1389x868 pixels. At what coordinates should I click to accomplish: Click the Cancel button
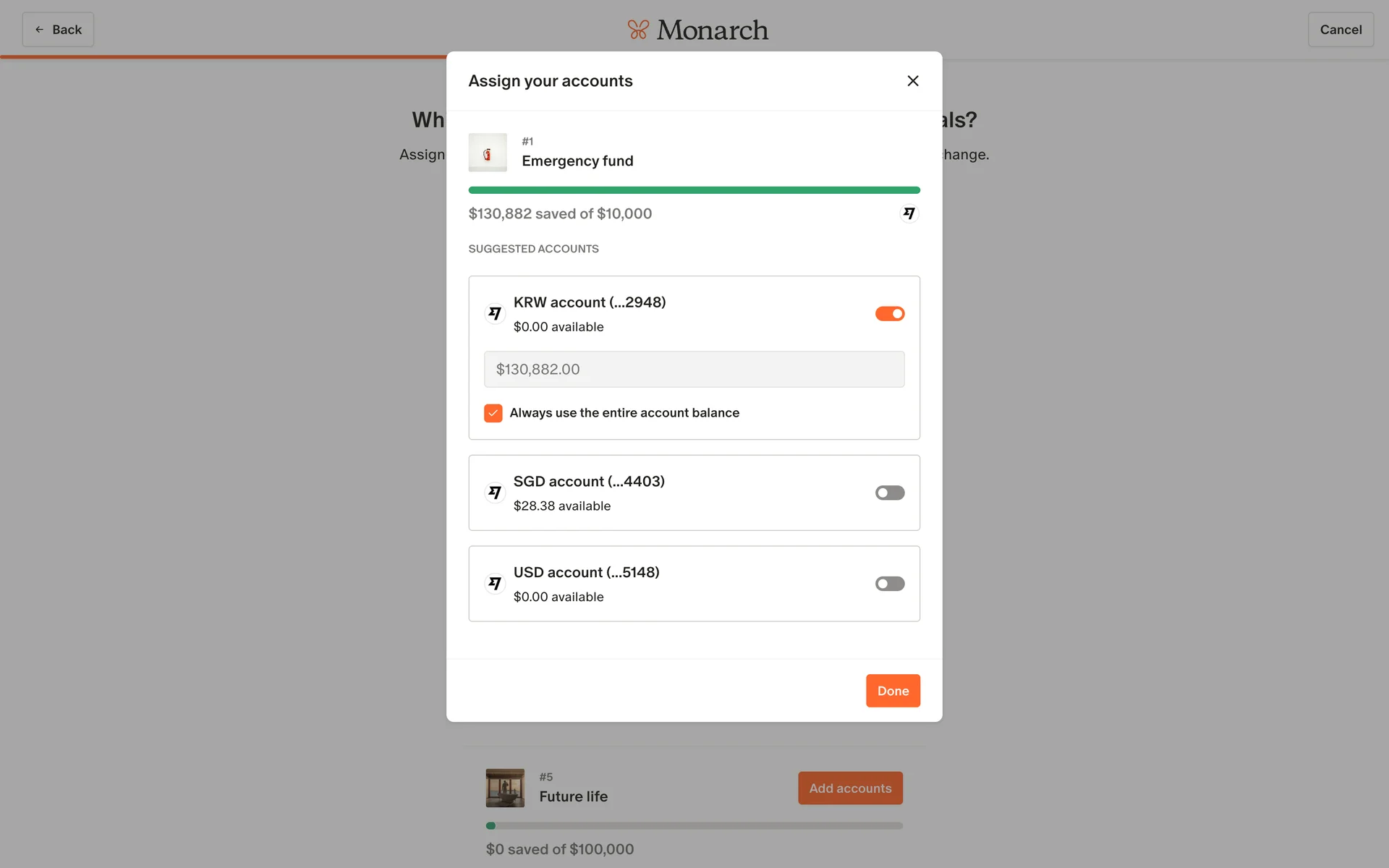(x=1340, y=30)
